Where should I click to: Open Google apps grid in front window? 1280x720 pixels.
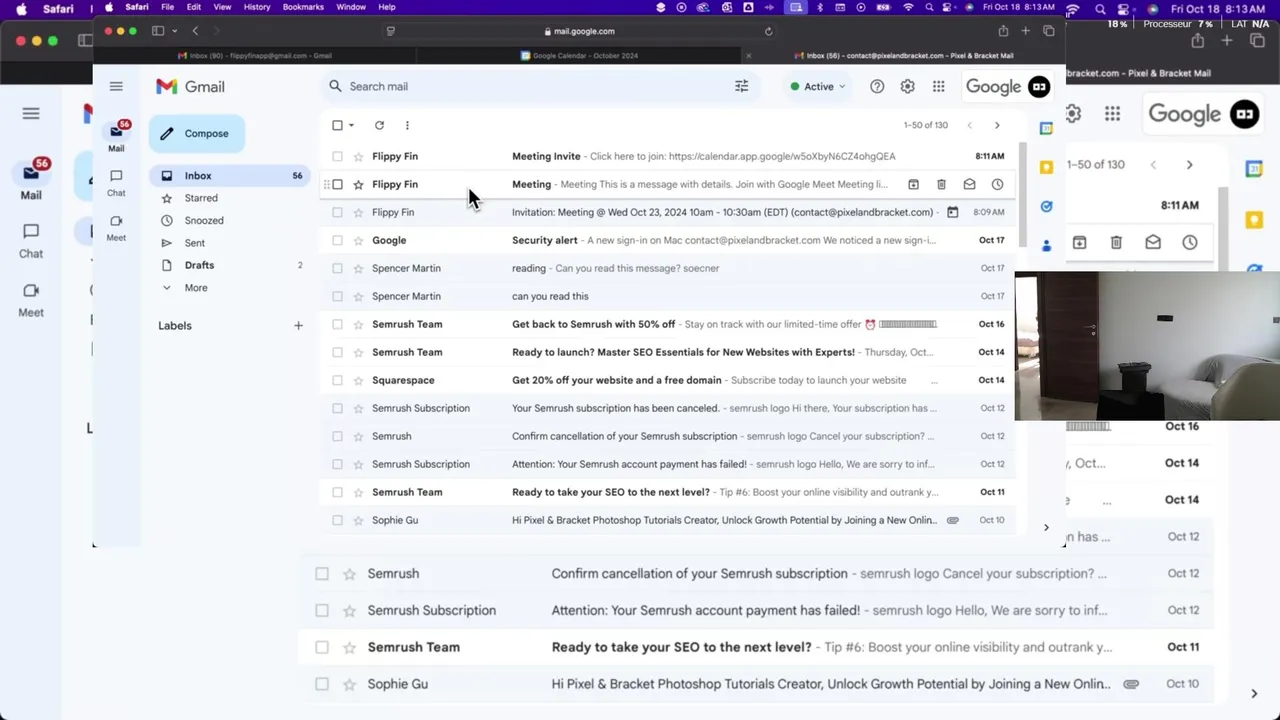point(939,87)
